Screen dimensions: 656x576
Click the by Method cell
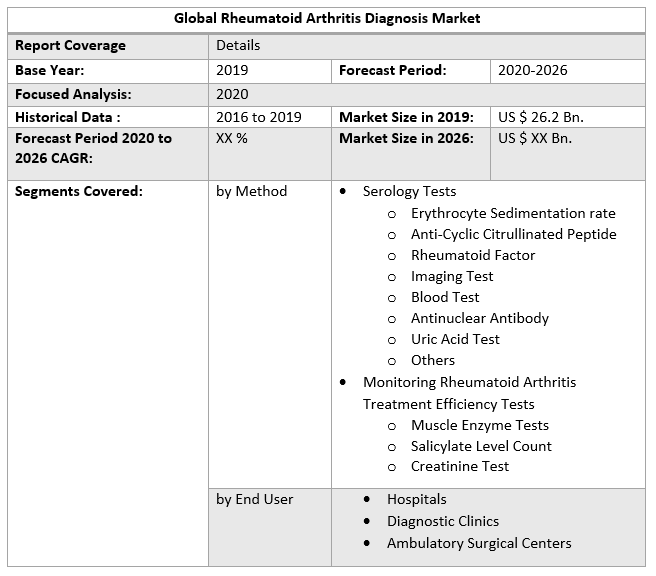click(x=251, y=191)
